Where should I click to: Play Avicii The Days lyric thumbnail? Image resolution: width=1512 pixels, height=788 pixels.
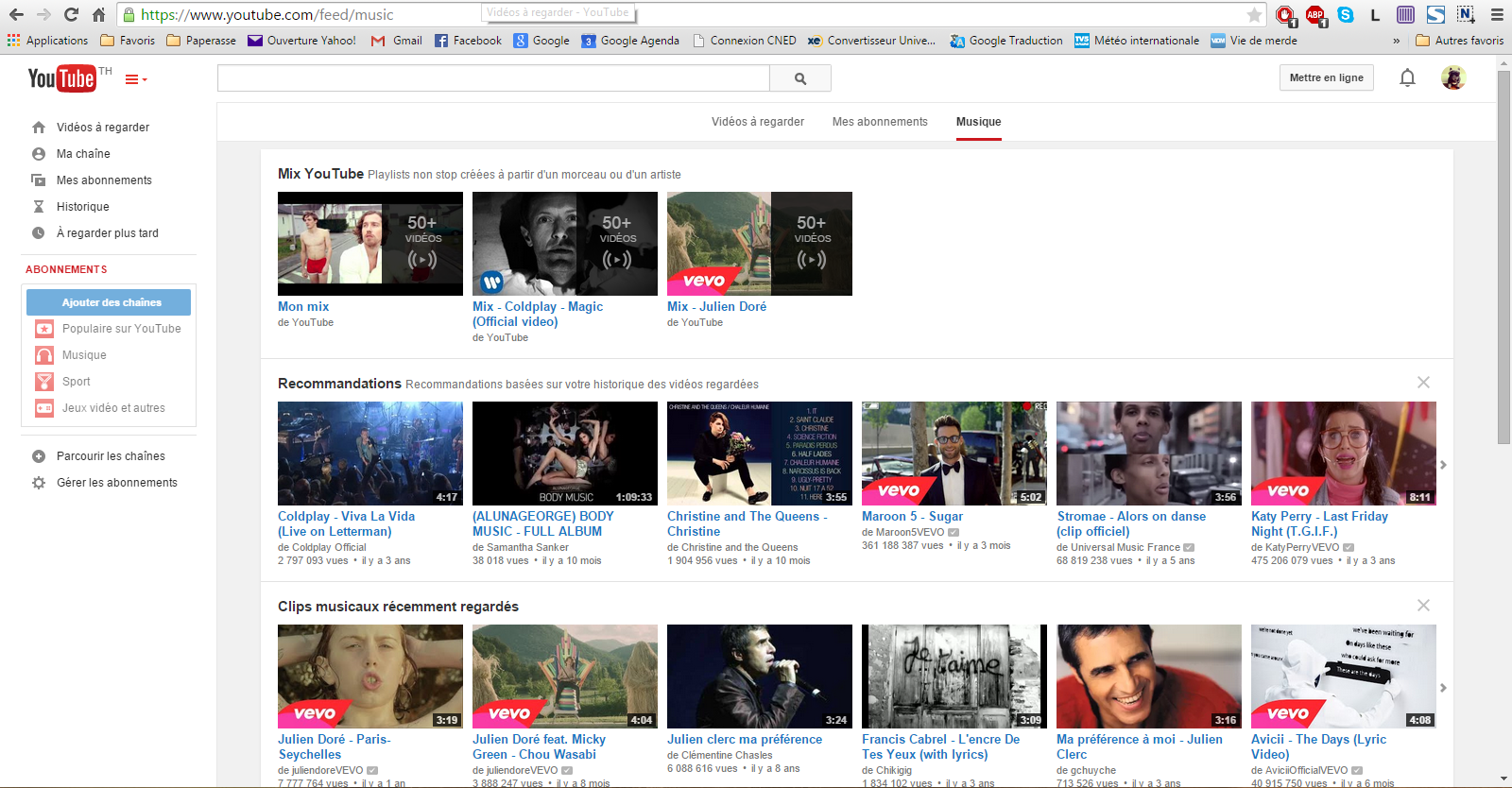tap(1344, 677)
